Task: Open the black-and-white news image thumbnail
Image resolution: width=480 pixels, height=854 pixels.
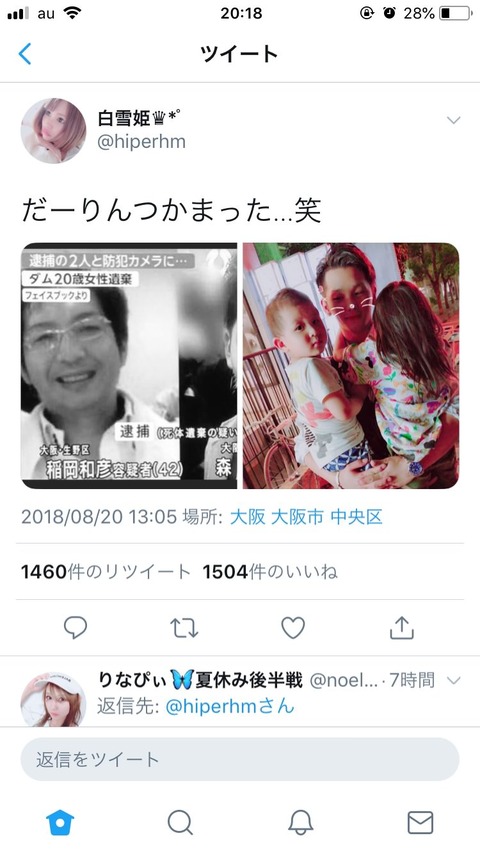Action: tap(129, 365)
